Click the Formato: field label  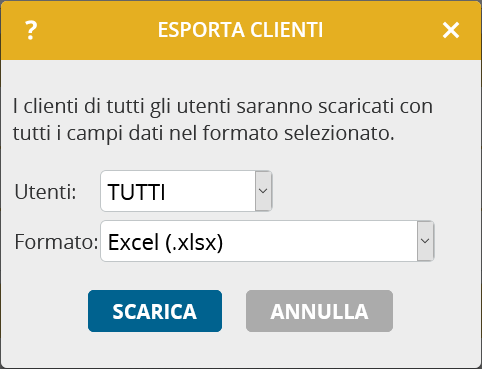click(x=56, y=242)
